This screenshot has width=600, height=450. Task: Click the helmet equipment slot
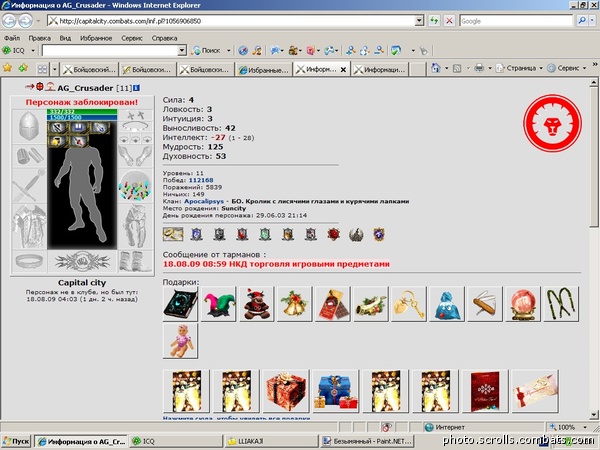tap(29, 126)
